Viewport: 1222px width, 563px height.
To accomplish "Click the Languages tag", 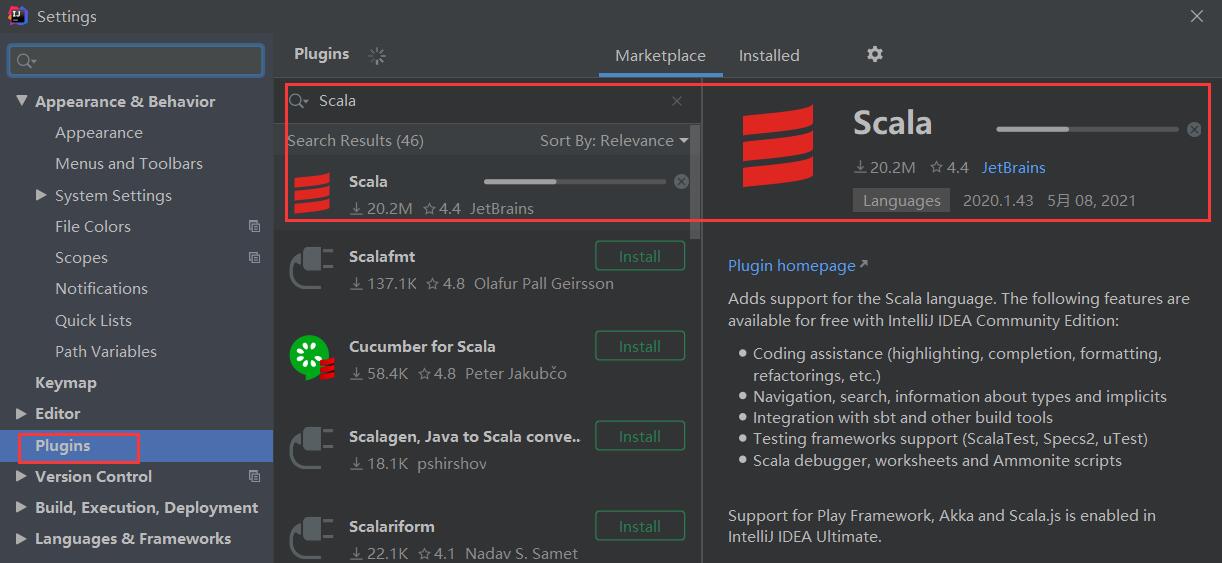I will (x=901, y=200).
